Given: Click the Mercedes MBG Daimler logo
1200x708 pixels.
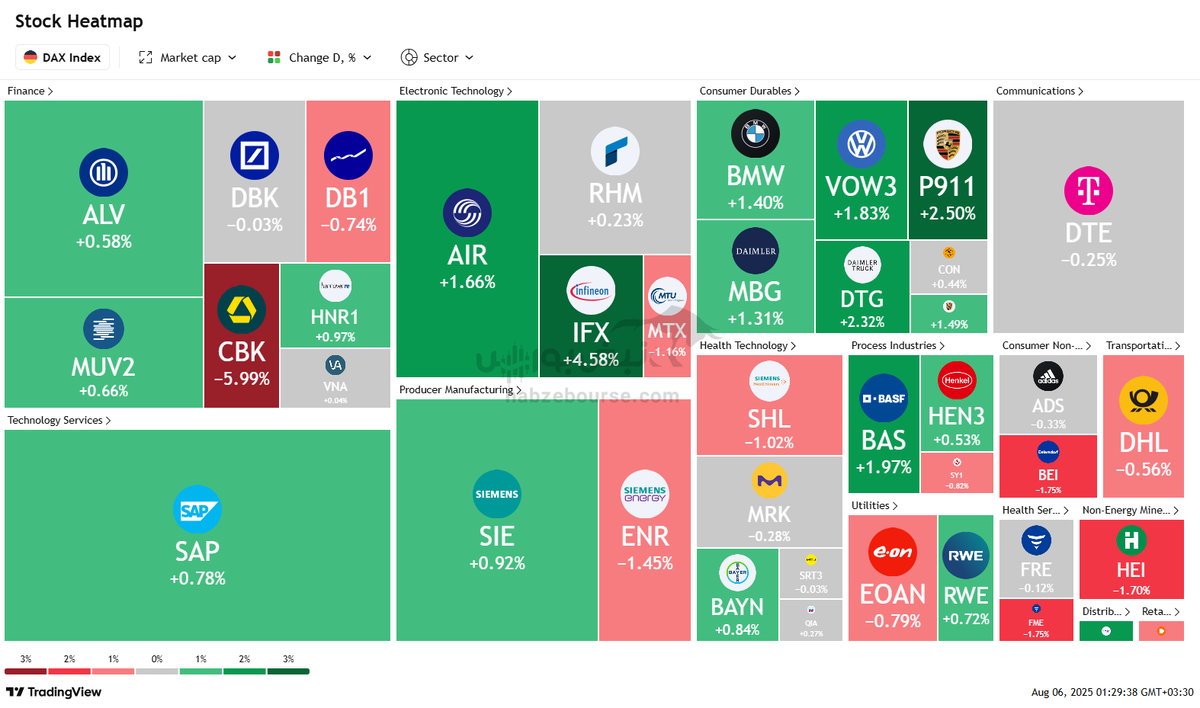Looking at the screenshot, I should (755, 251).
